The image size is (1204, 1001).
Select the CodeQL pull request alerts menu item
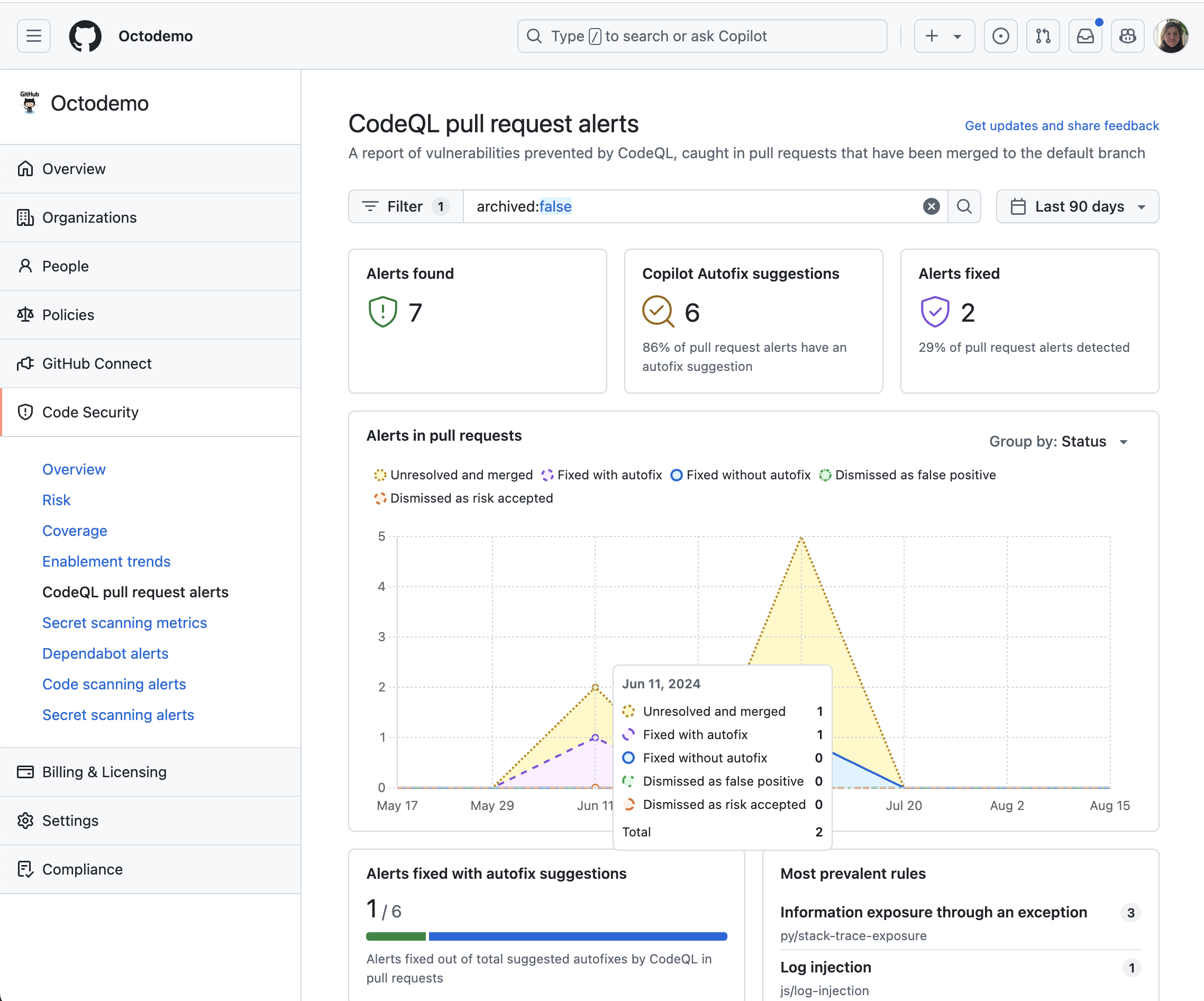click(x=135, y=591)
